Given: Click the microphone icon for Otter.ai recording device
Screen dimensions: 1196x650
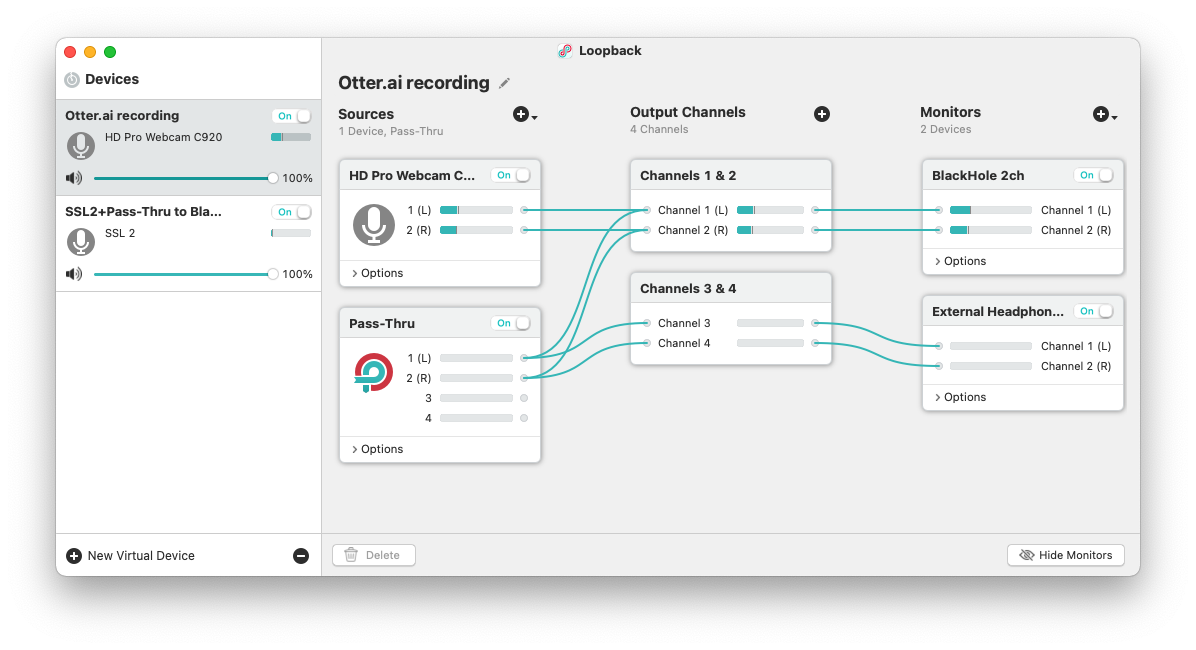Looking at the screenshot, I should click(x=81, y=145).
